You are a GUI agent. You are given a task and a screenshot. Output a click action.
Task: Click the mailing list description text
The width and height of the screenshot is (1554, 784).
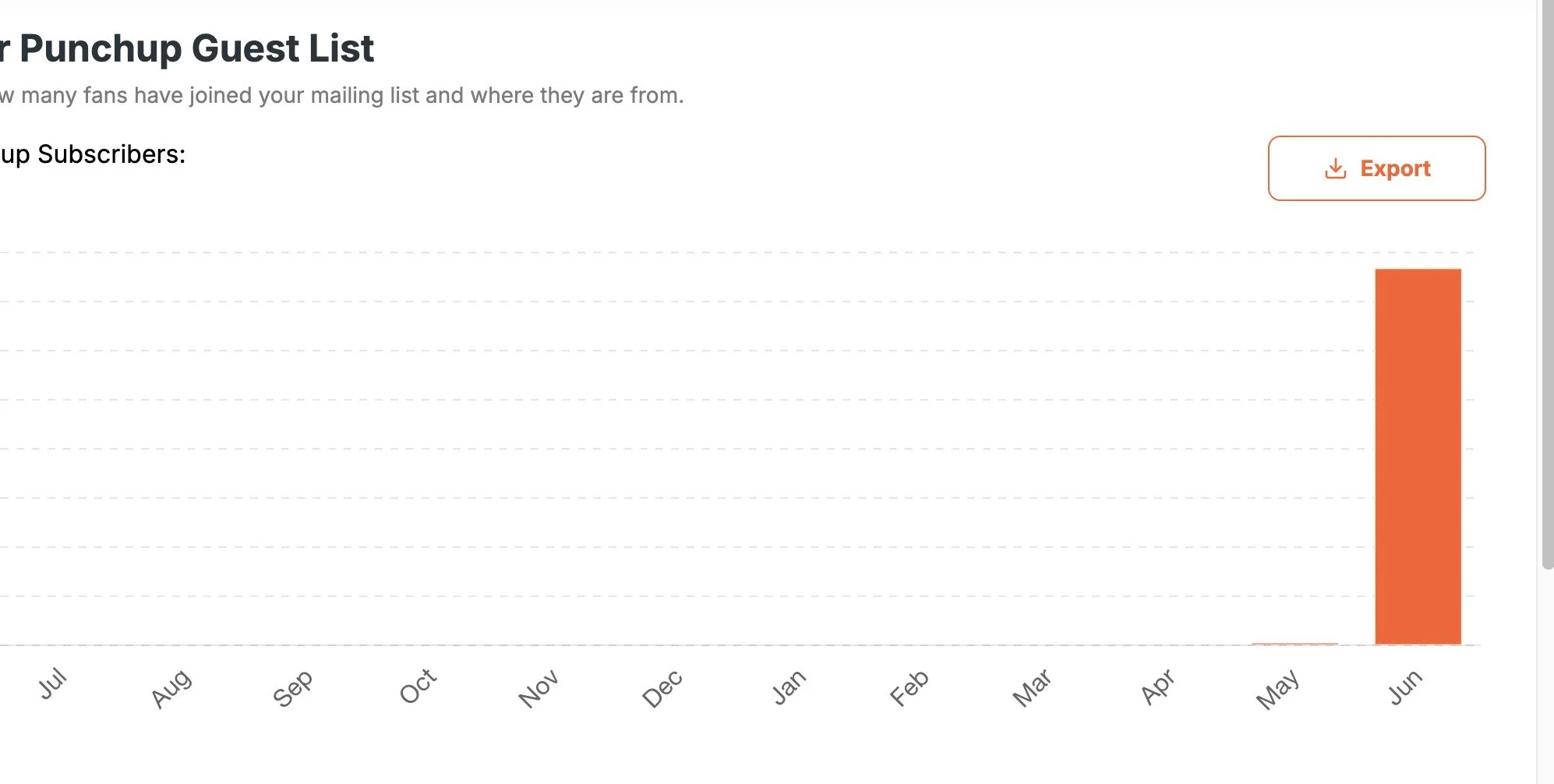point(342,95)
